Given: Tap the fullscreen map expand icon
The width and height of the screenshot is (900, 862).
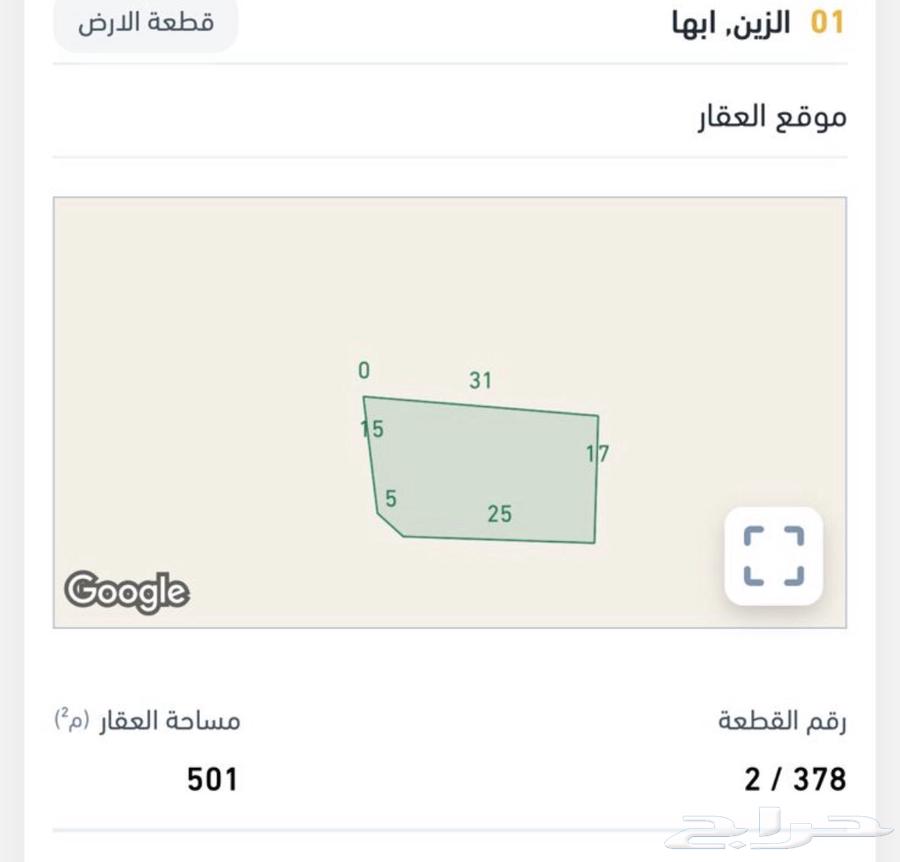Looking at the screenshot, I should click(774, 556).
